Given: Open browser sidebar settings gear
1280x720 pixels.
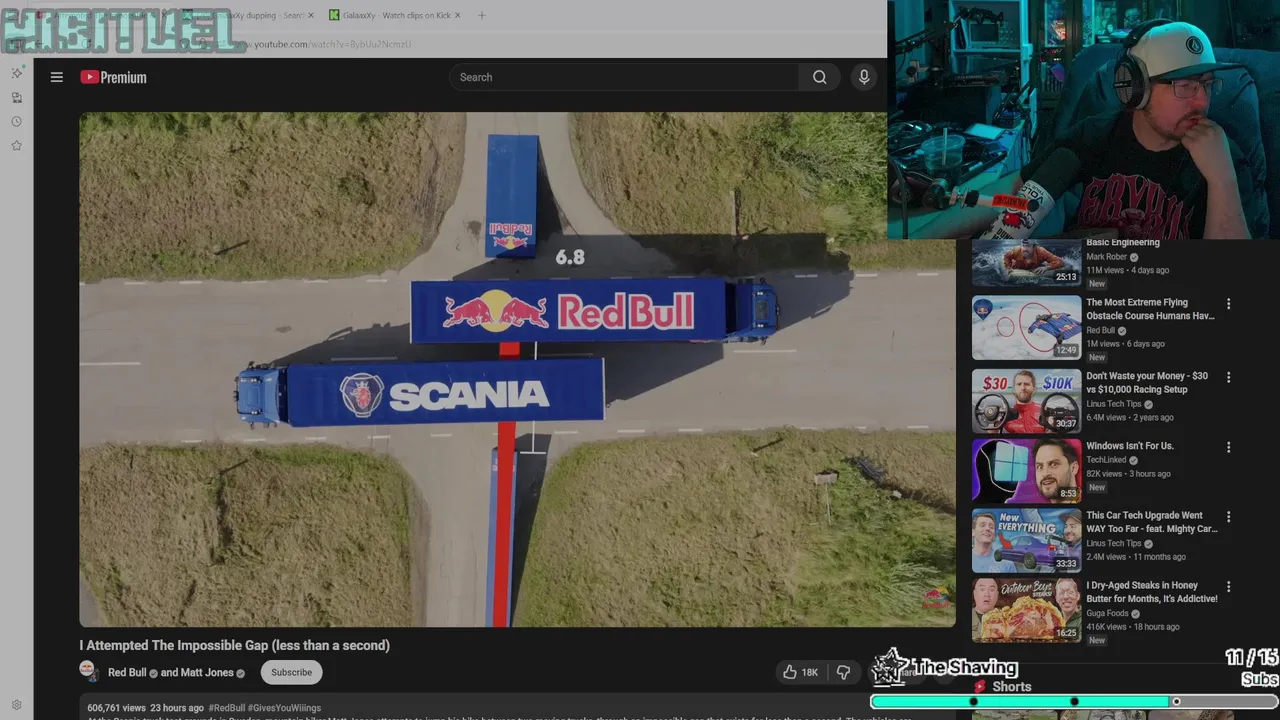Looking at the screenshot, I should coord(16,705).
